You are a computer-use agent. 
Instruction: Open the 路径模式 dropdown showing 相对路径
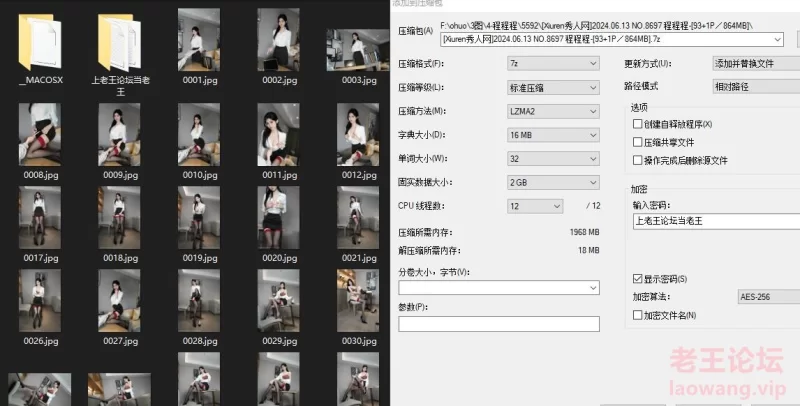(x=756, y=87)
